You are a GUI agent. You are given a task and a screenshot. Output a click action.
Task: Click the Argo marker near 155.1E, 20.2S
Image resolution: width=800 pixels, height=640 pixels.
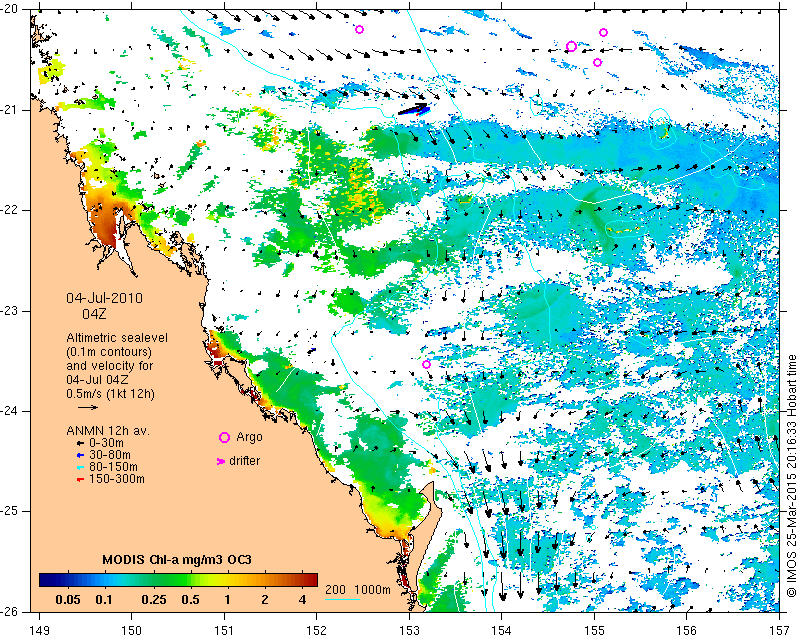pyautogui.click(x=603, y=33)
